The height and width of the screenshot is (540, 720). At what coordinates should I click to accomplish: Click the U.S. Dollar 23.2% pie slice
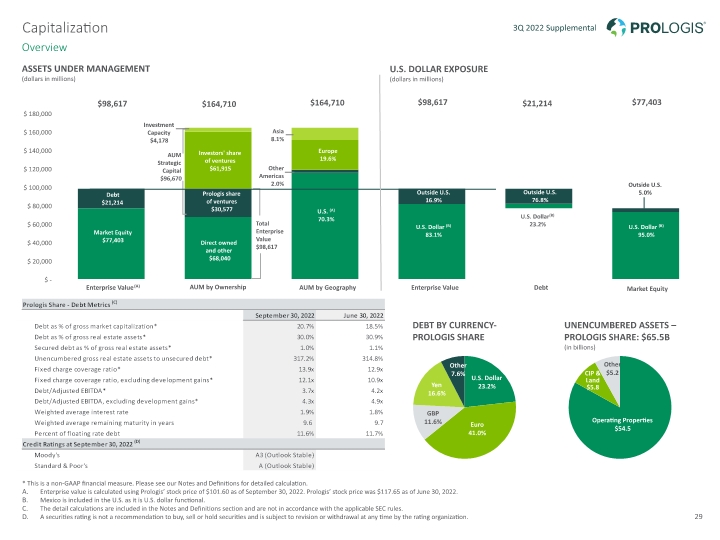pos(487,382)
